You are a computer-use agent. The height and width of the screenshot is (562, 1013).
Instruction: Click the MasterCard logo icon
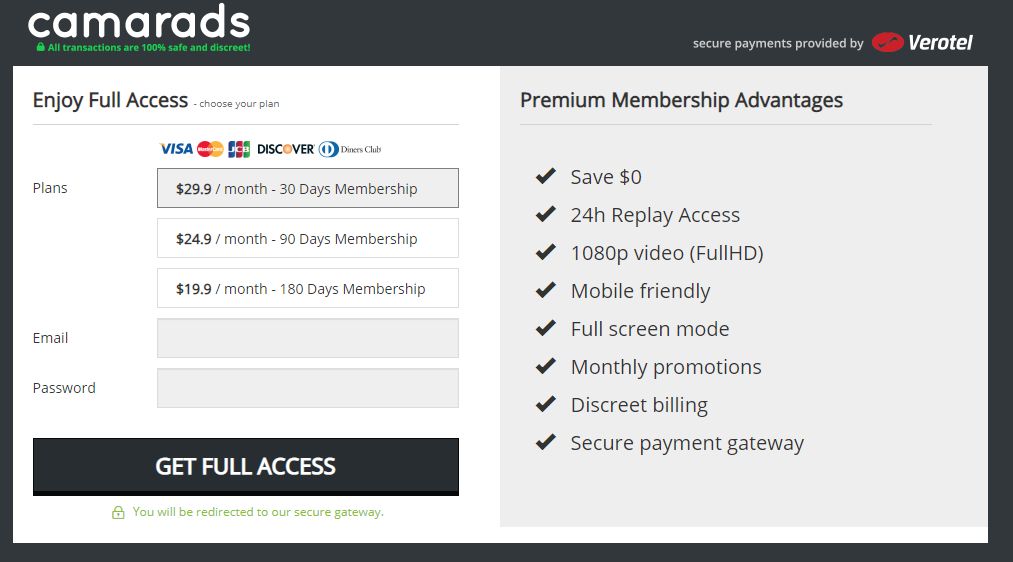coord(210,149)
